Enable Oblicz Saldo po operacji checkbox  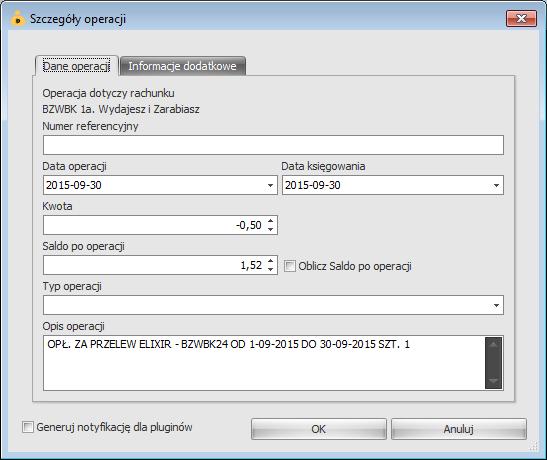(x=290, y=266)
